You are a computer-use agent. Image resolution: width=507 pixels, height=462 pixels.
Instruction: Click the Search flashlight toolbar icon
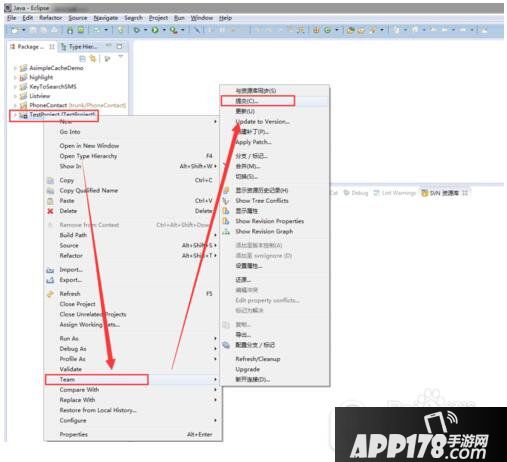click(x=373, y=30)
